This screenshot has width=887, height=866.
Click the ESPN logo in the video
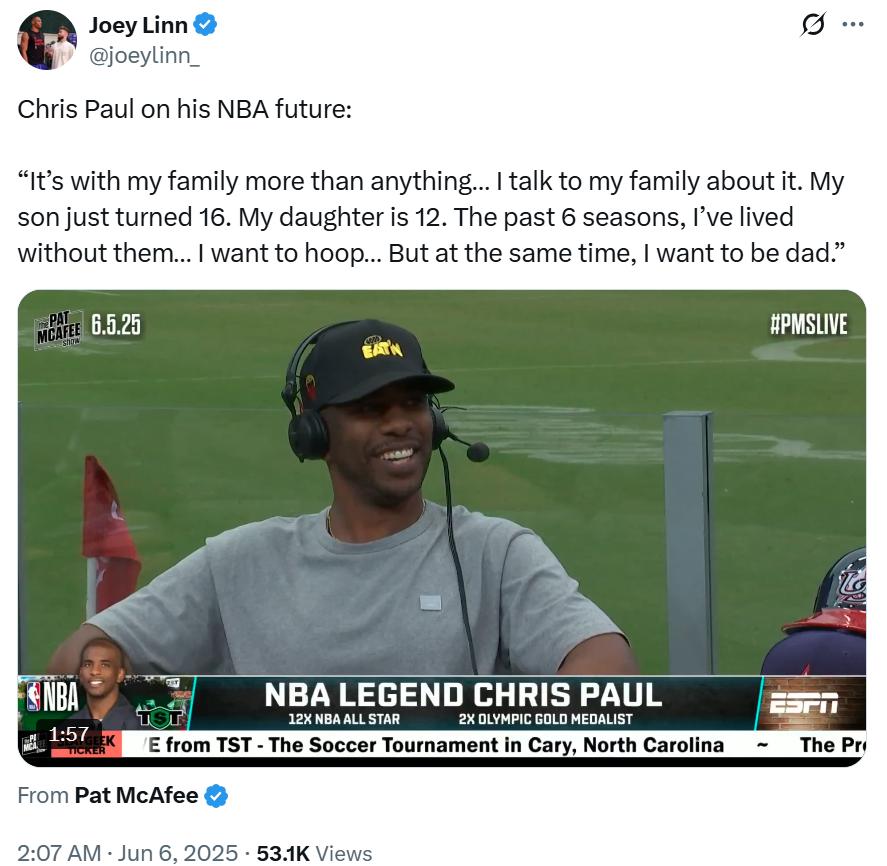coord(803,703)
